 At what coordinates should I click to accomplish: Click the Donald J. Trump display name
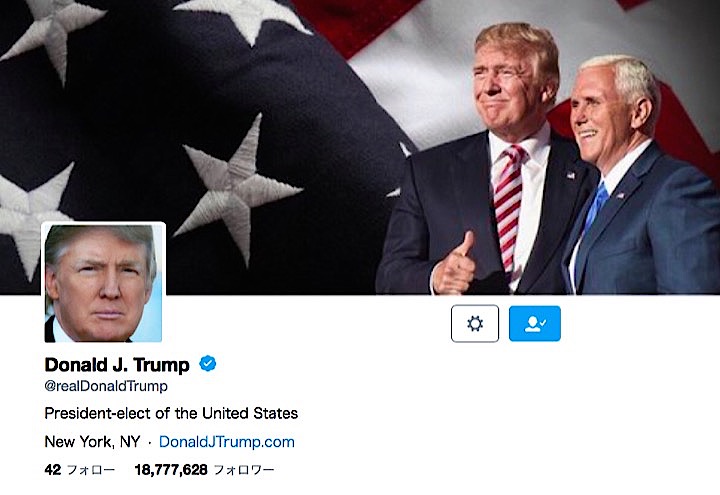click(117, 365)
